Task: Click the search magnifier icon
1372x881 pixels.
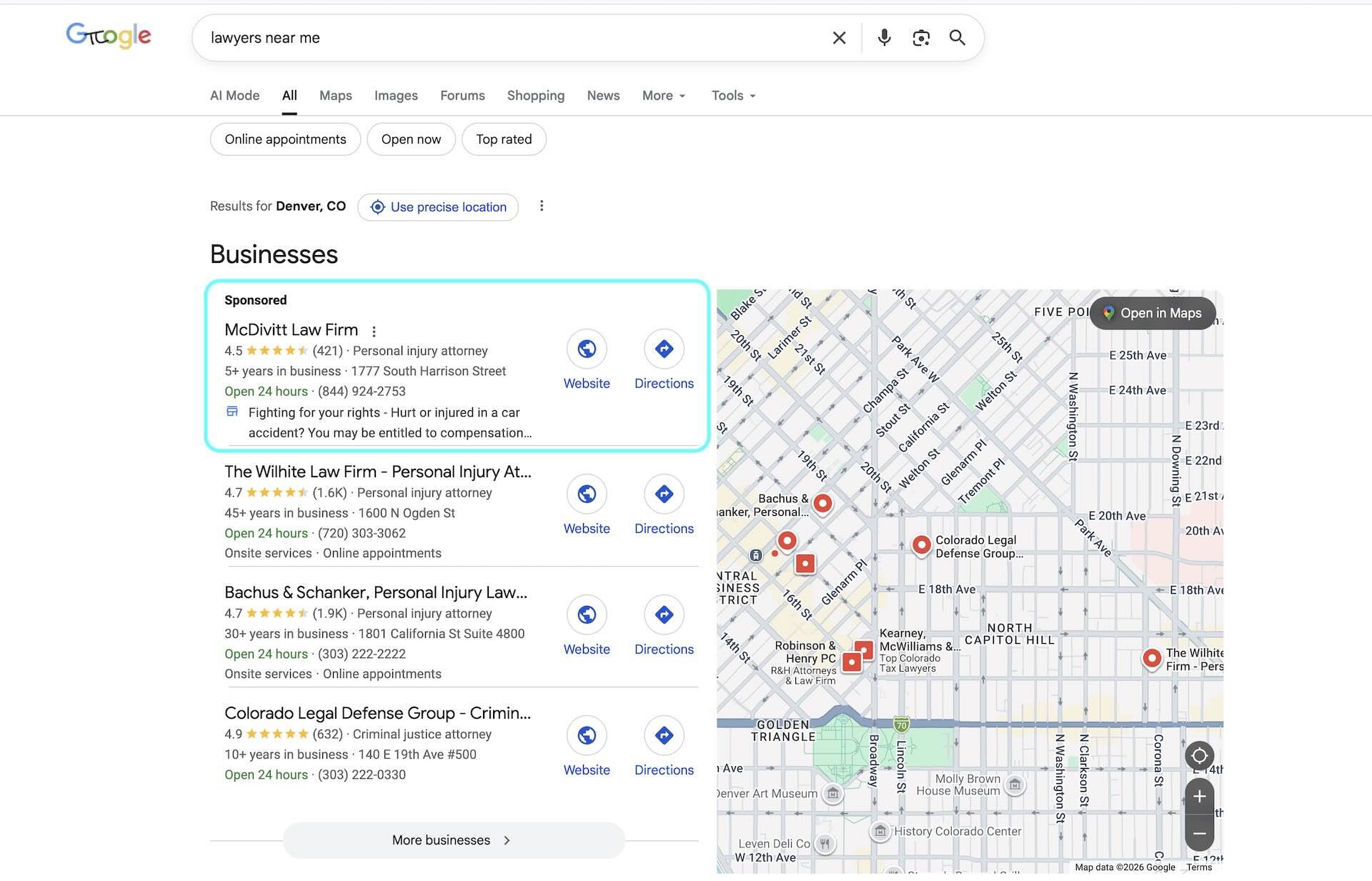Action: (x=958, y=37)
